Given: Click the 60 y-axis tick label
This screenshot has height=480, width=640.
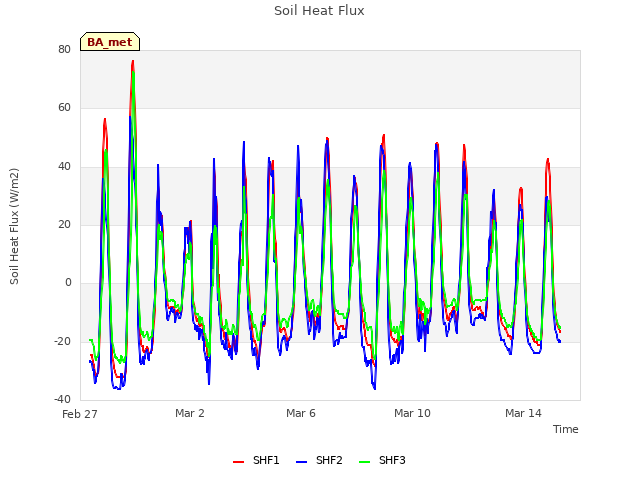Looking at the screenshot, I should 64,107.
